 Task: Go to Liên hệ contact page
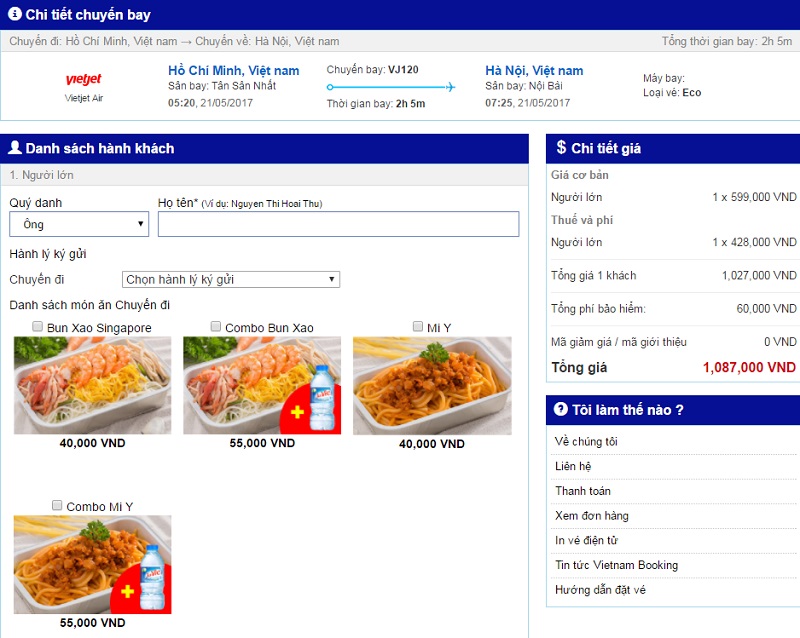(x=572, y=466)
